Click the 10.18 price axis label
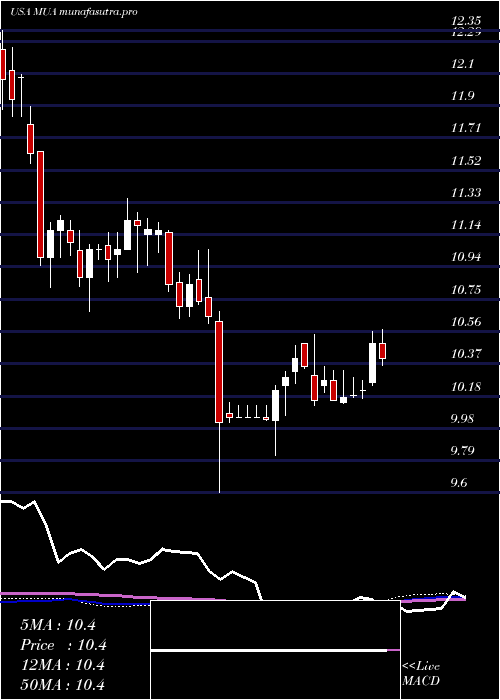The height and width of the screenshot is (700, 500). click(x=466, y=386)
